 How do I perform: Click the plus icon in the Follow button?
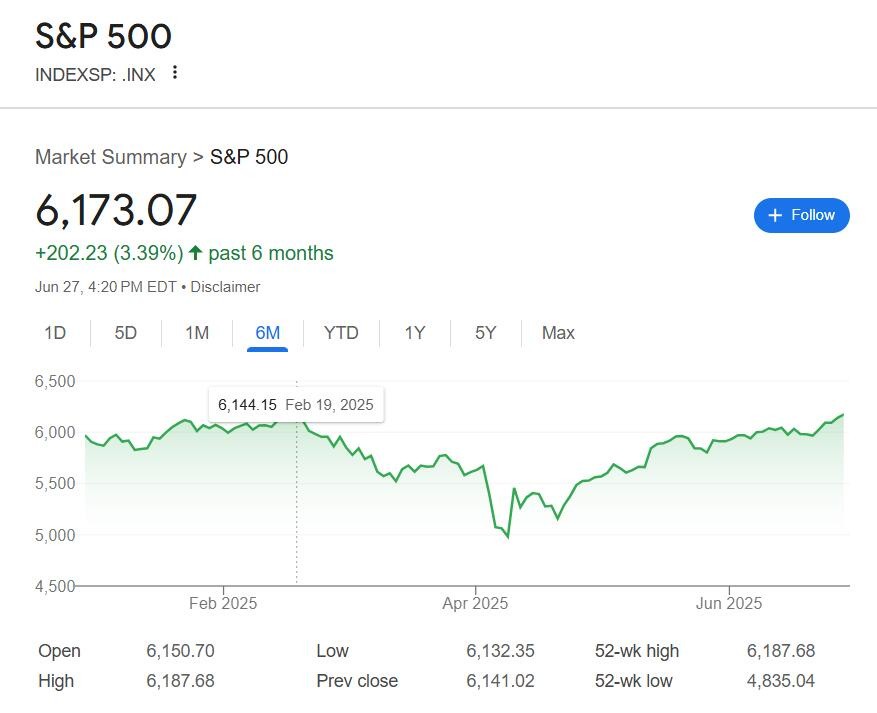[x=775, y=215]
